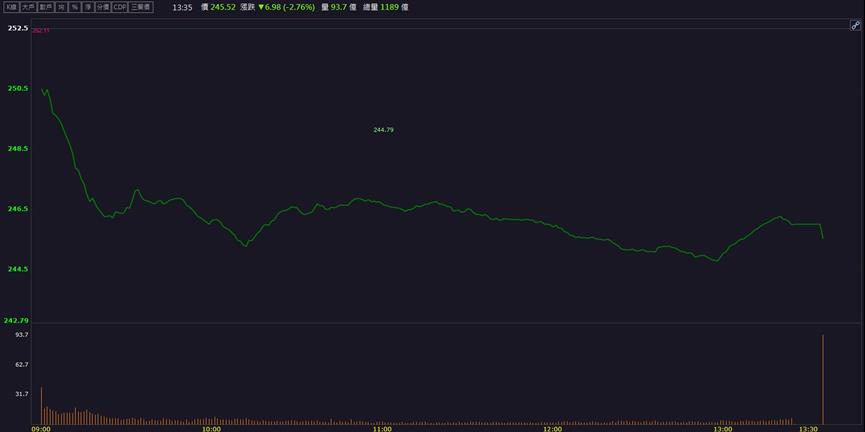Toggle the 淨 button in the toolbar

point(88,7)
